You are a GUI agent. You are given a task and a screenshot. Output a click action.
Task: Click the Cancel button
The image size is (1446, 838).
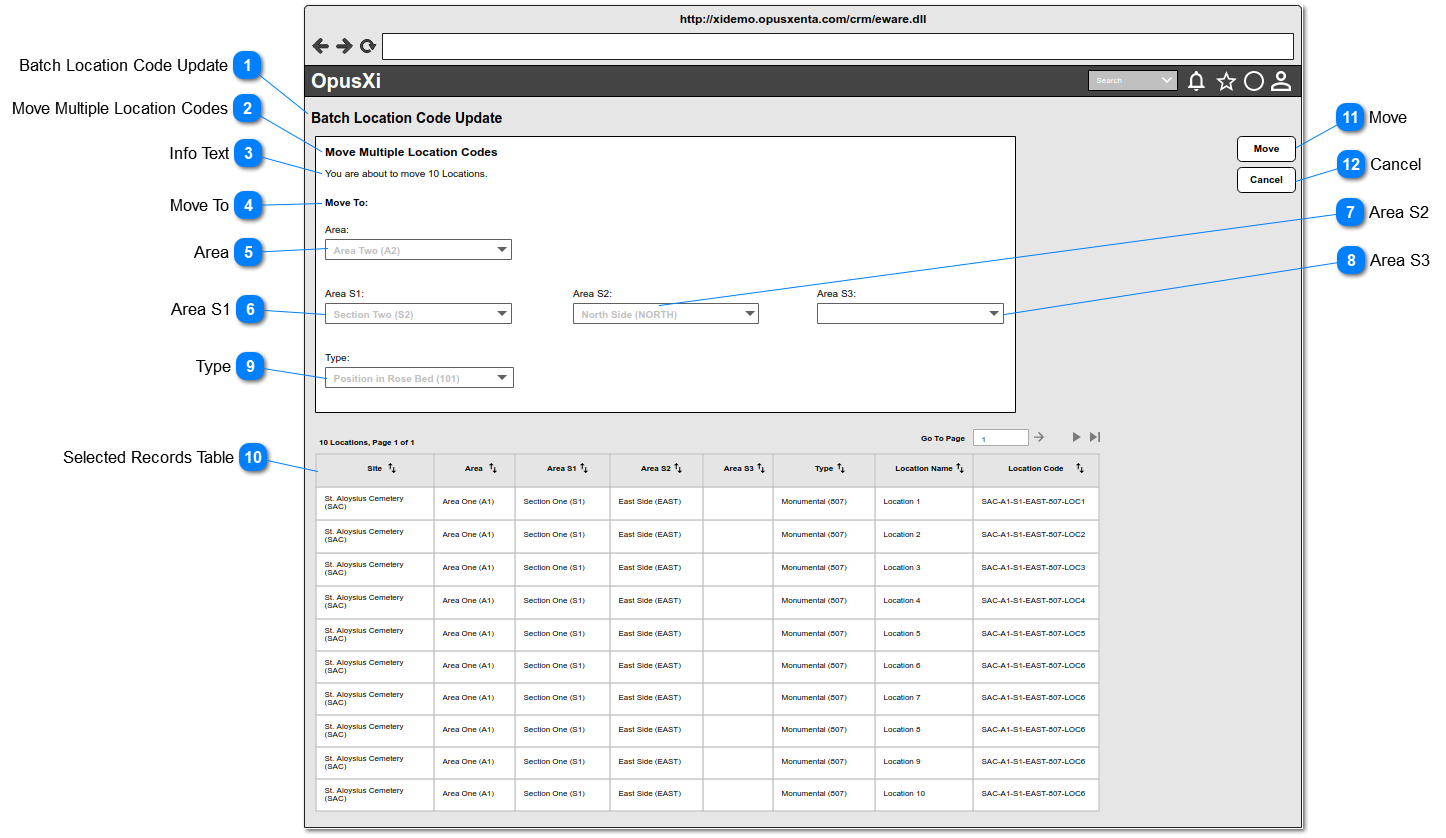(1266, 180)
